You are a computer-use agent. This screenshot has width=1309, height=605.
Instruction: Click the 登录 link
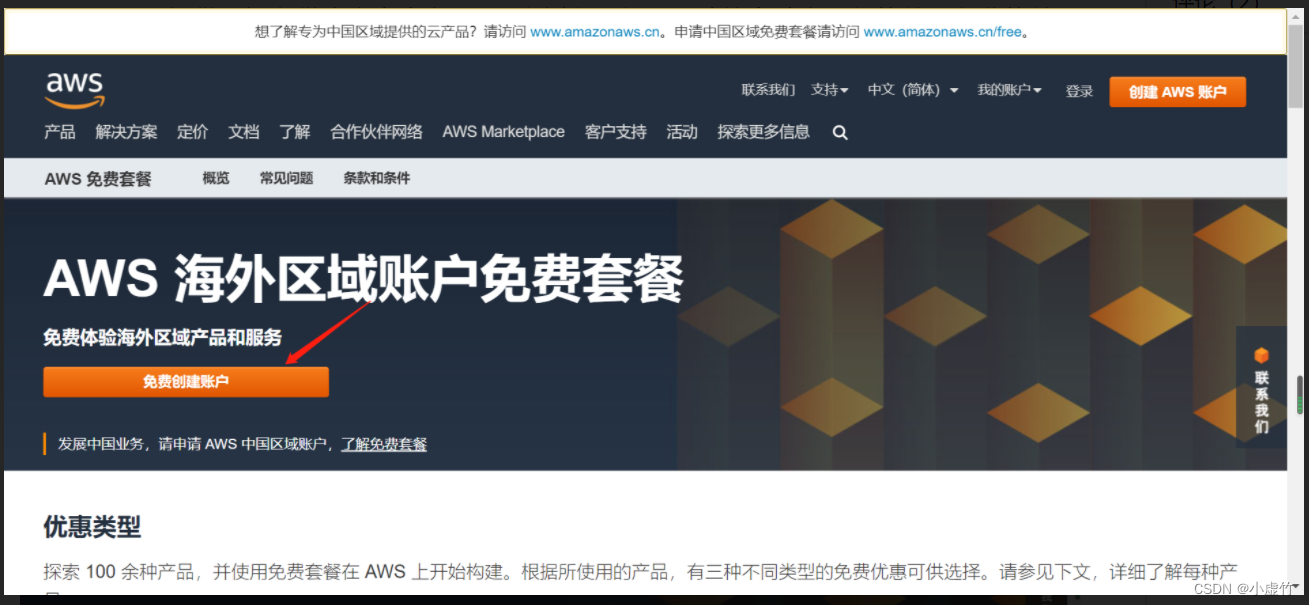pyautogui.click(x=1080, y=91)
